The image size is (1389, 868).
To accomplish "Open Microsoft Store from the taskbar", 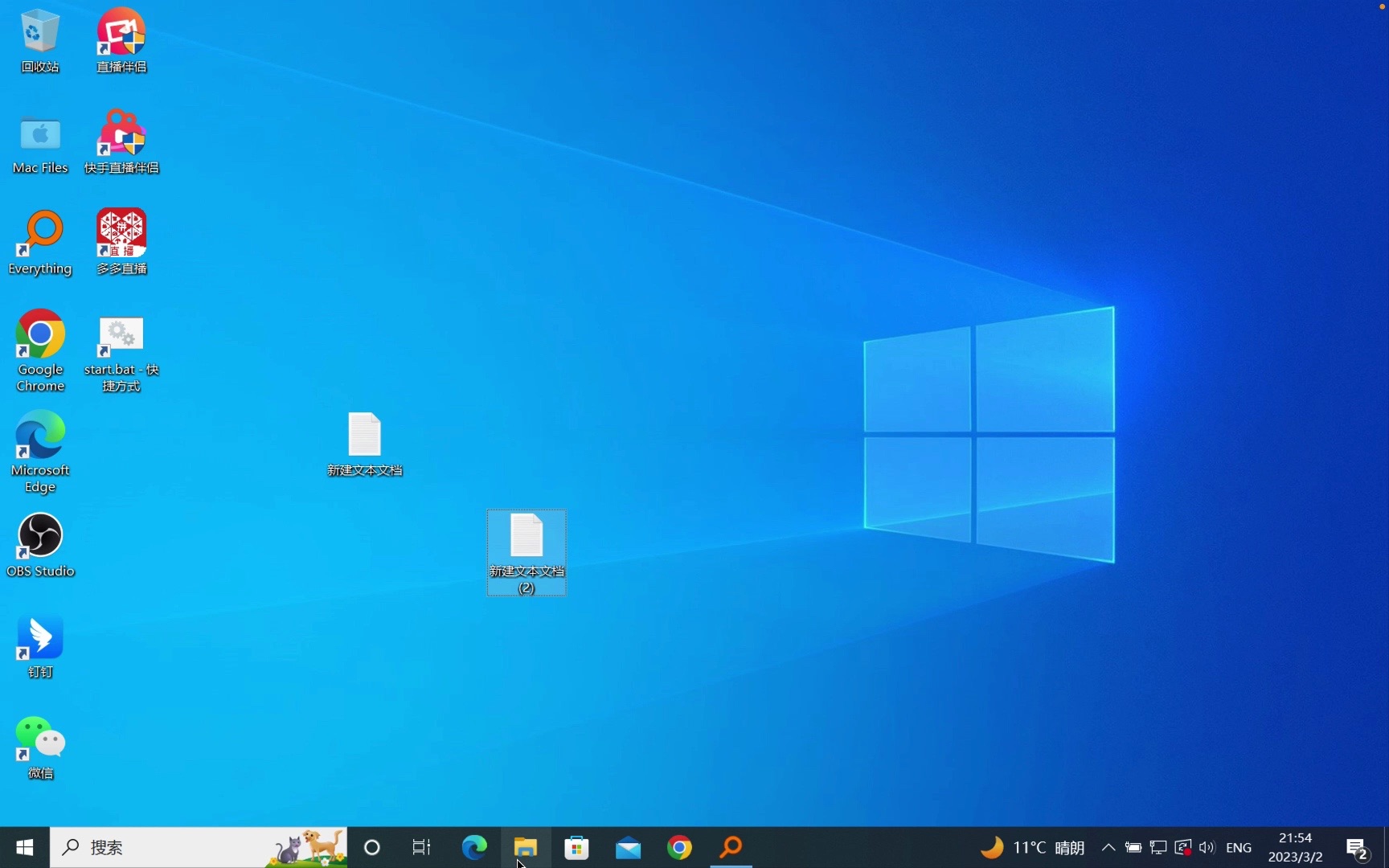I will pos(577,848).
